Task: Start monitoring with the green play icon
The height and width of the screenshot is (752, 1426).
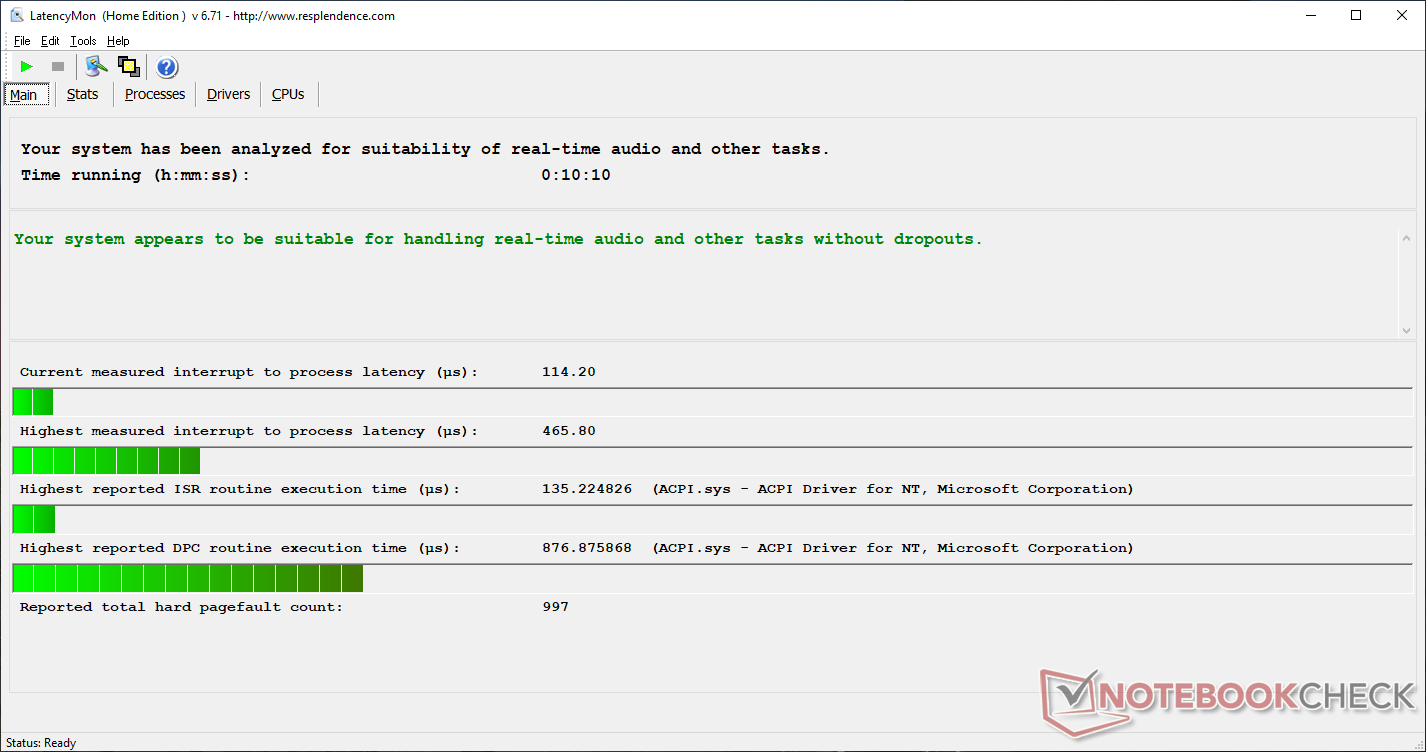Action: 27,67
